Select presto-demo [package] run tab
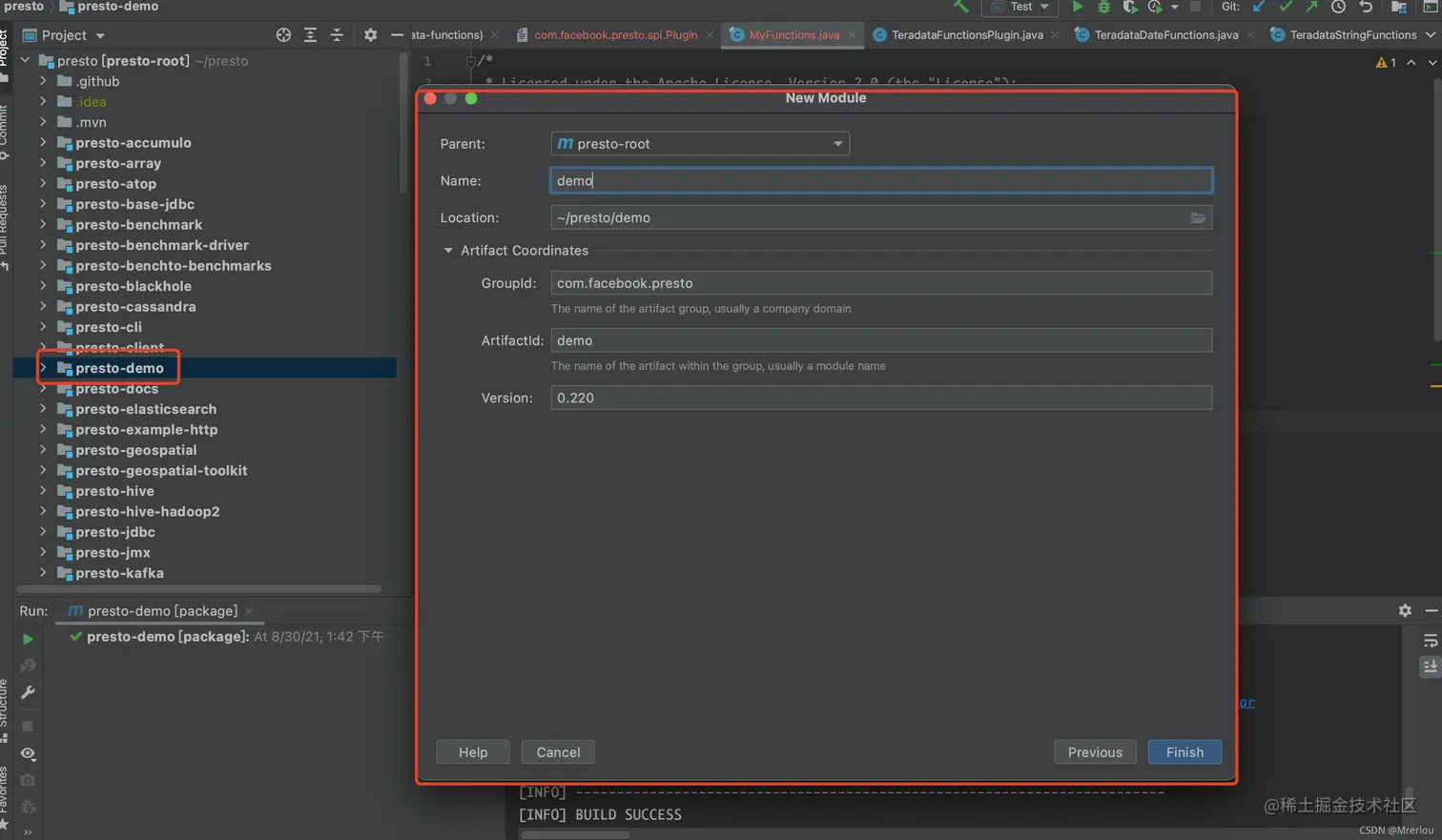Screen dimensions: 1442x840 pos(162,611)
